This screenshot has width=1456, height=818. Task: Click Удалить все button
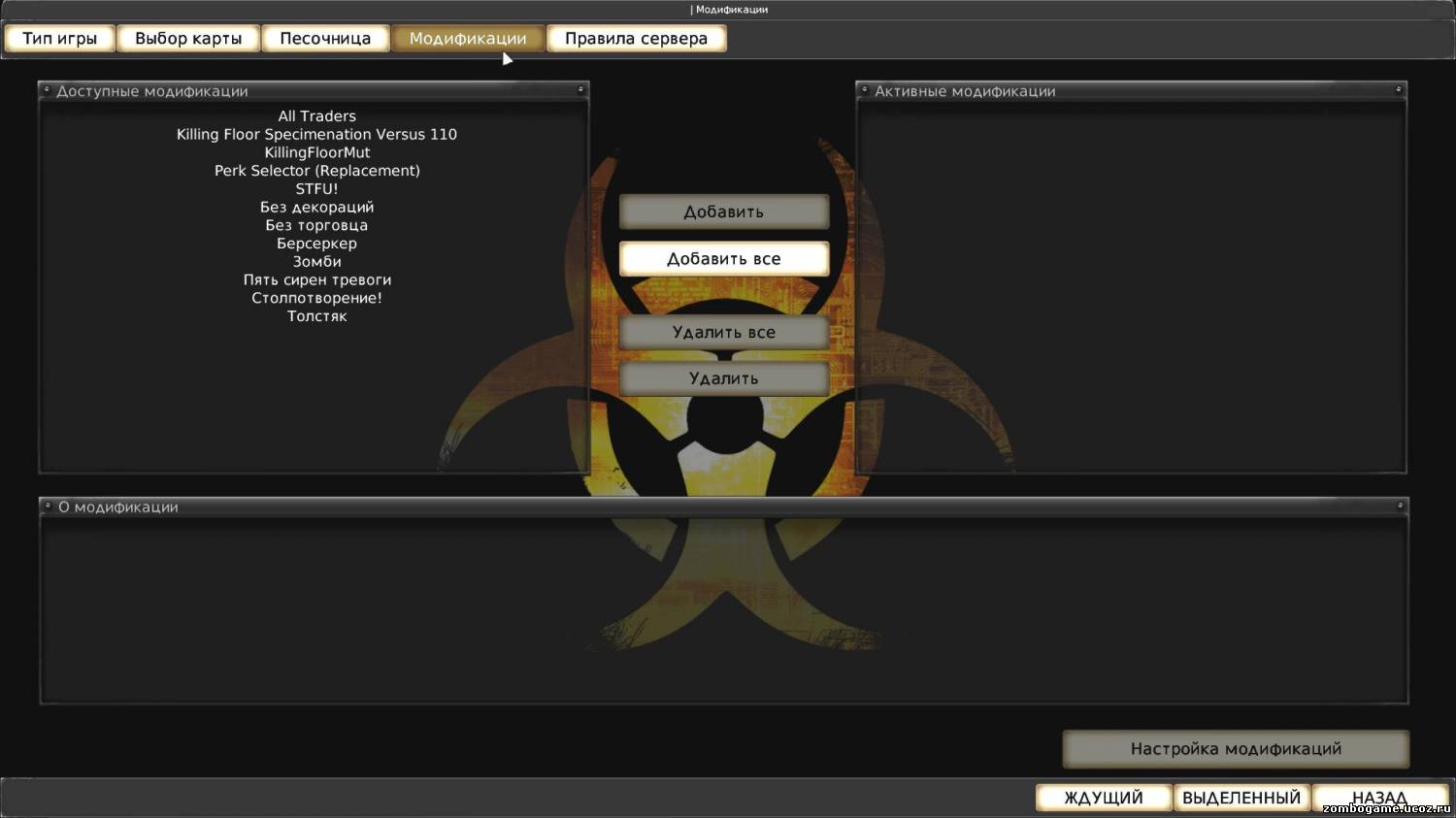click(724, 332)
